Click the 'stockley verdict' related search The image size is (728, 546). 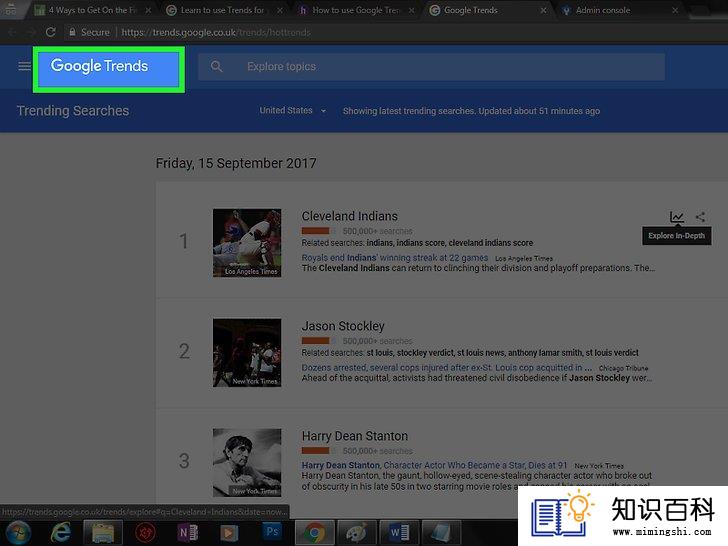tap(425, 353)
